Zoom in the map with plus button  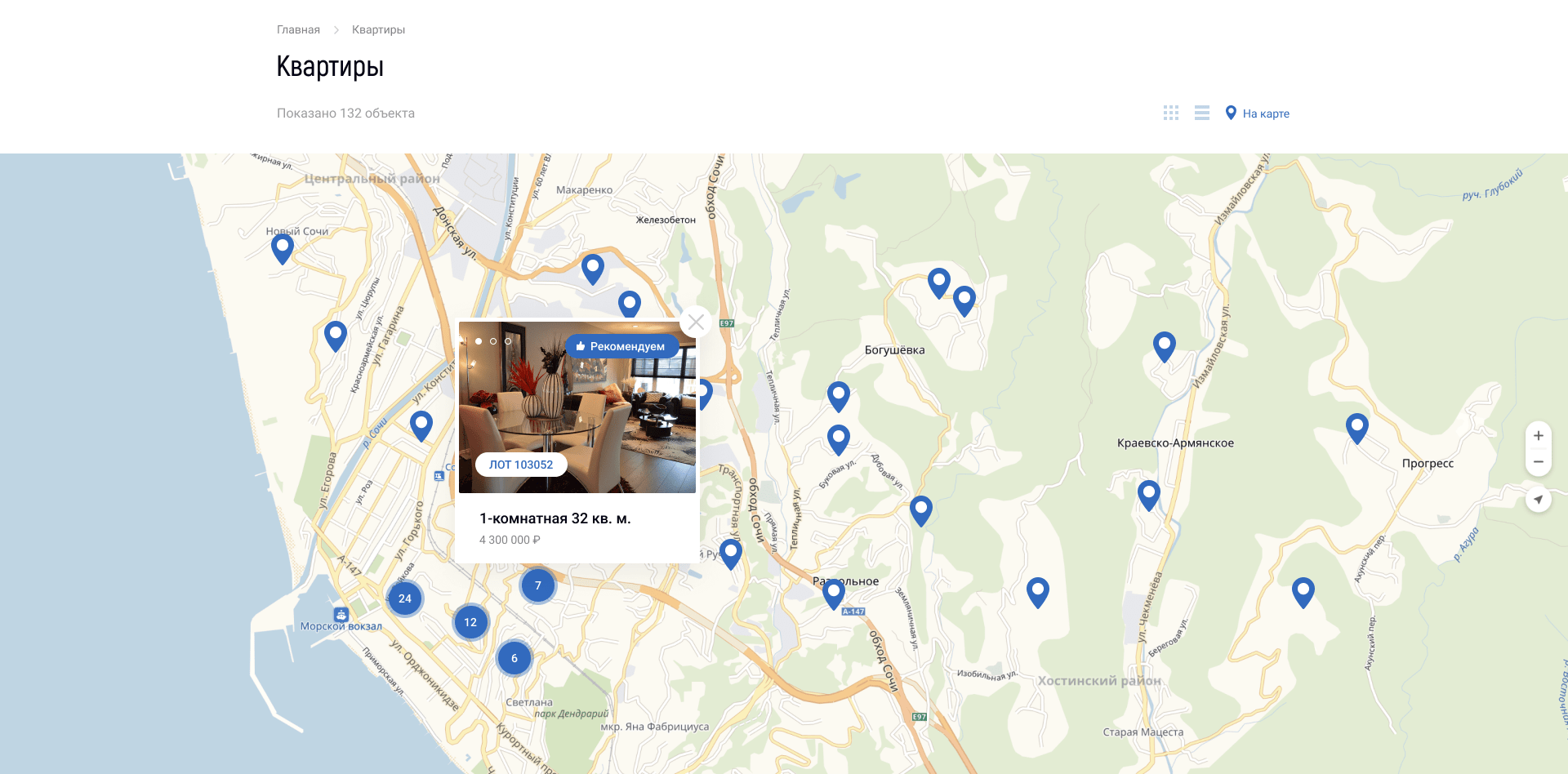pos(1539,436)
